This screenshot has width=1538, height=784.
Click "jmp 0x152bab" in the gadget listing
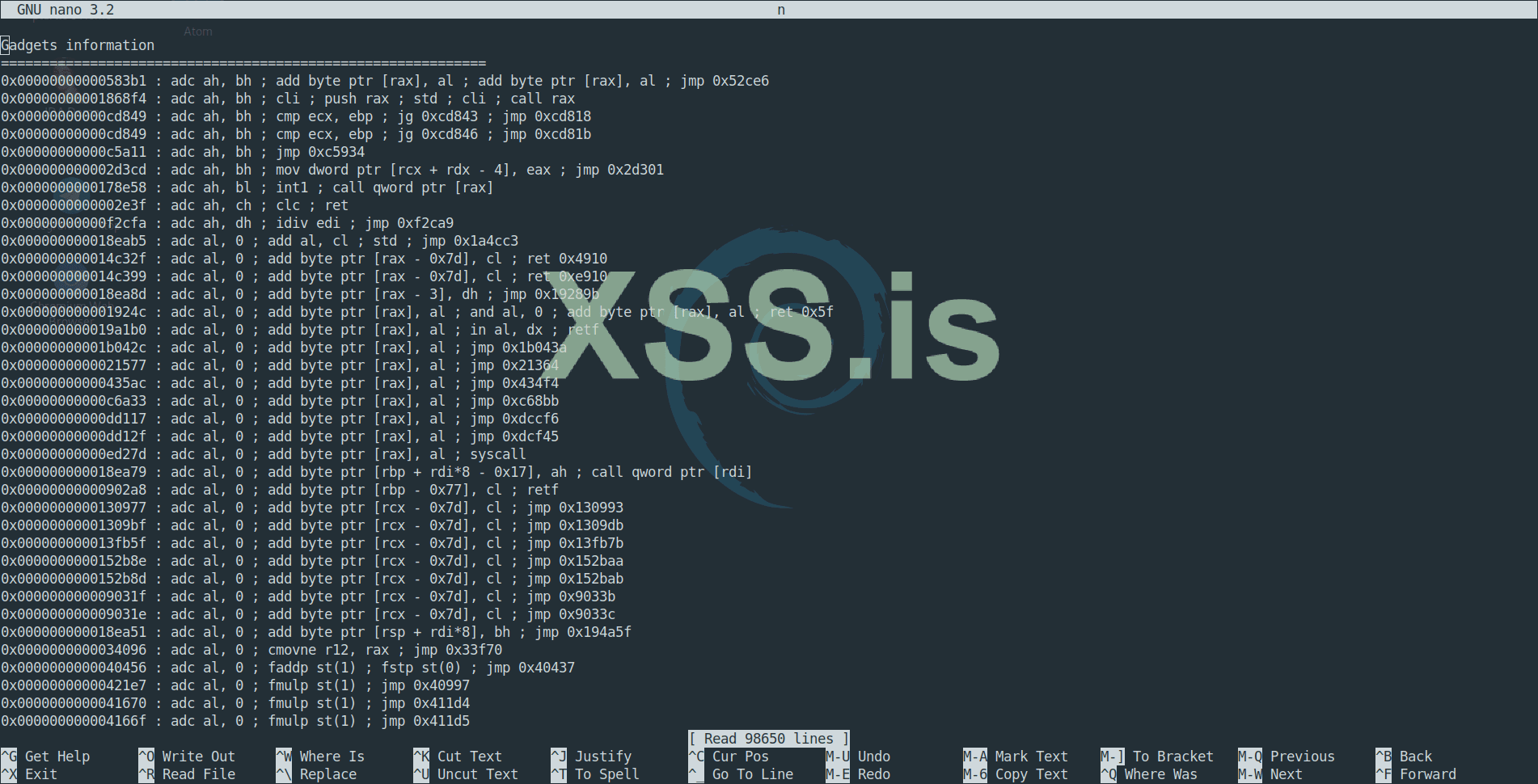pyautogui.click(x=575, y=579)
